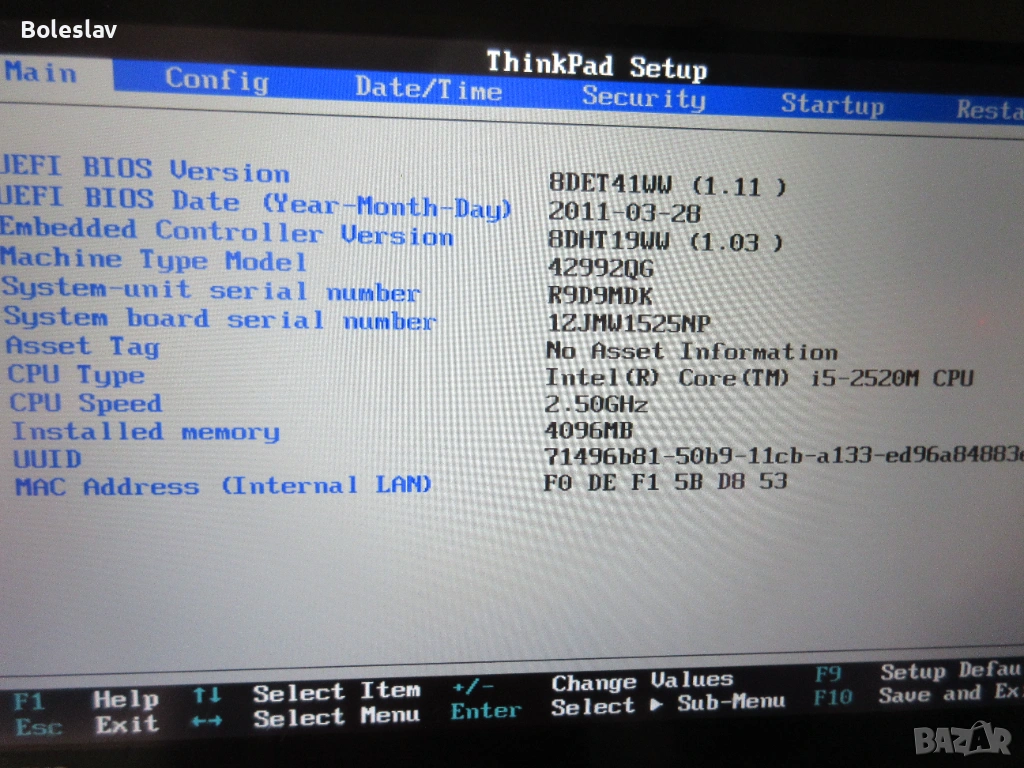Image resolution: width=1024 pixels, height=768 pixels.
Task: Click the +/- Change Values indicator
Action: 472,688
